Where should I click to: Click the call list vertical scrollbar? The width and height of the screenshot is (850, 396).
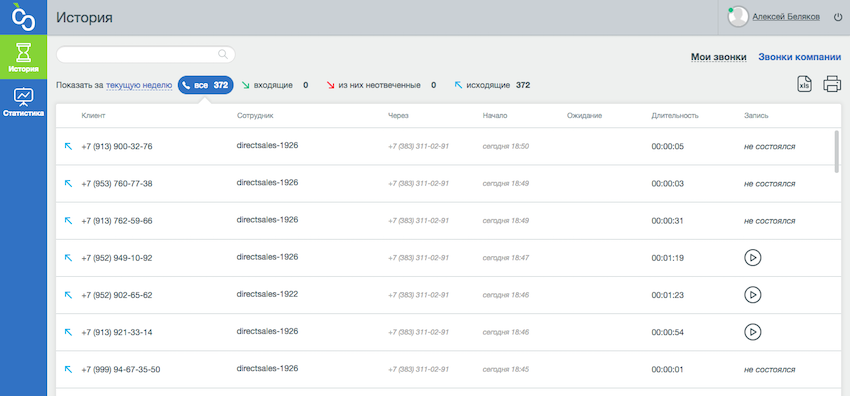[837, 151]
